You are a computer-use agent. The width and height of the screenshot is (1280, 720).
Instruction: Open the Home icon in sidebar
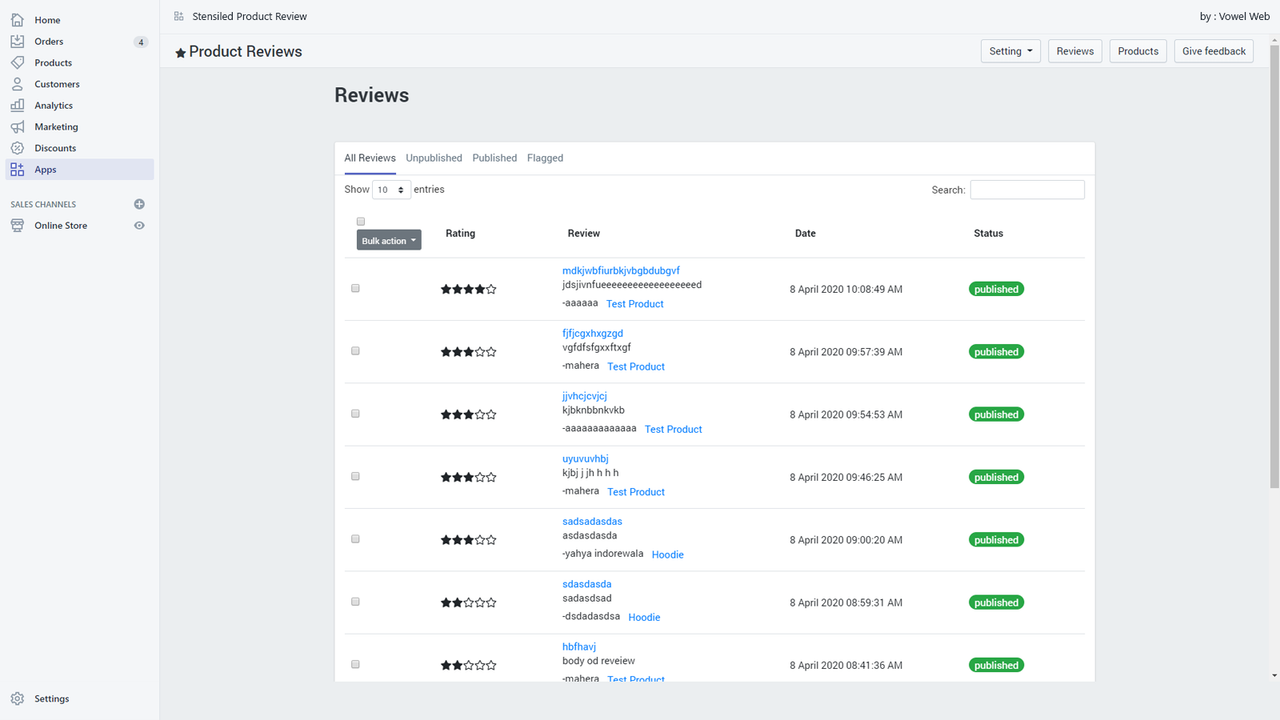pyautogui.click(x=17, y=20)
